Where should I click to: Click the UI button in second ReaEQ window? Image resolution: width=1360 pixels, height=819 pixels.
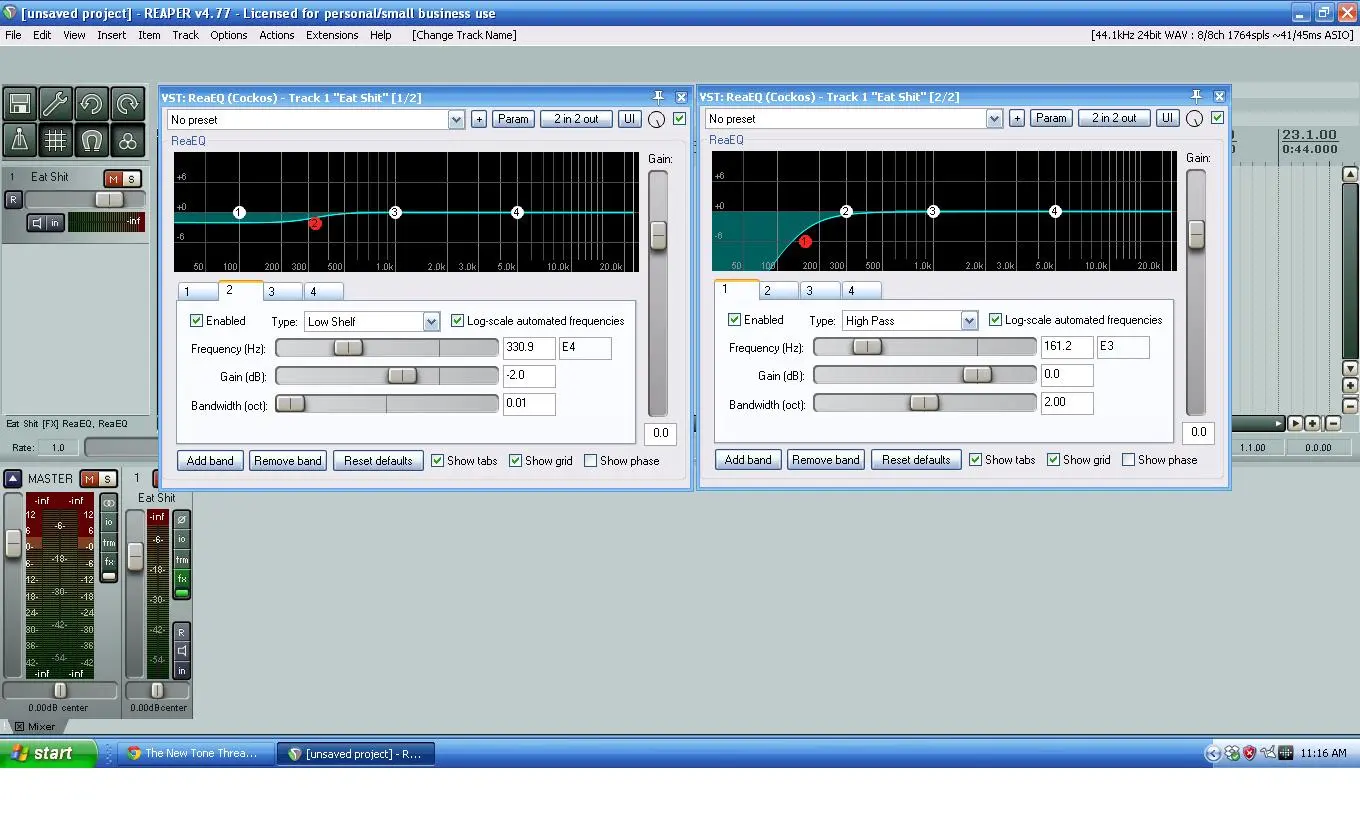1167,118
